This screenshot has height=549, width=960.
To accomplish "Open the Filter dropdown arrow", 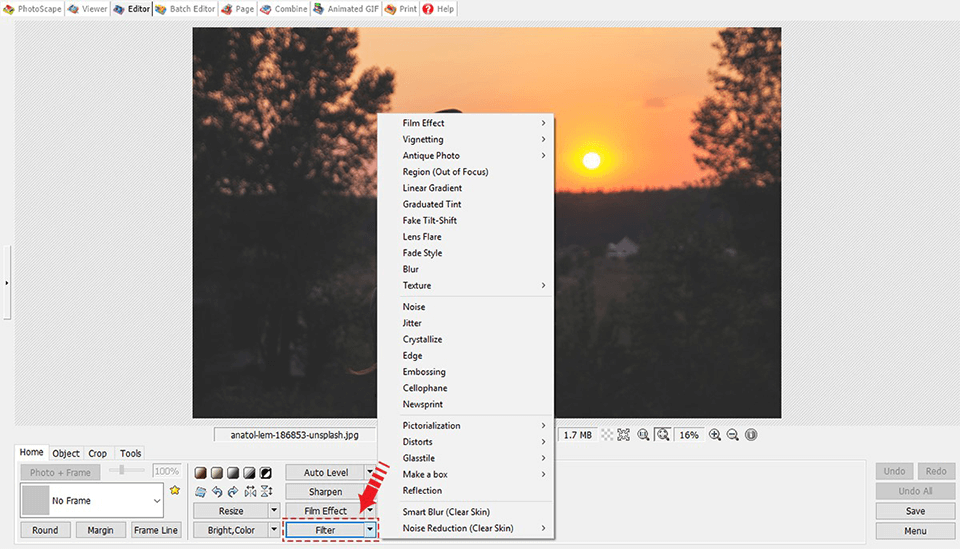I will (370, 530).
